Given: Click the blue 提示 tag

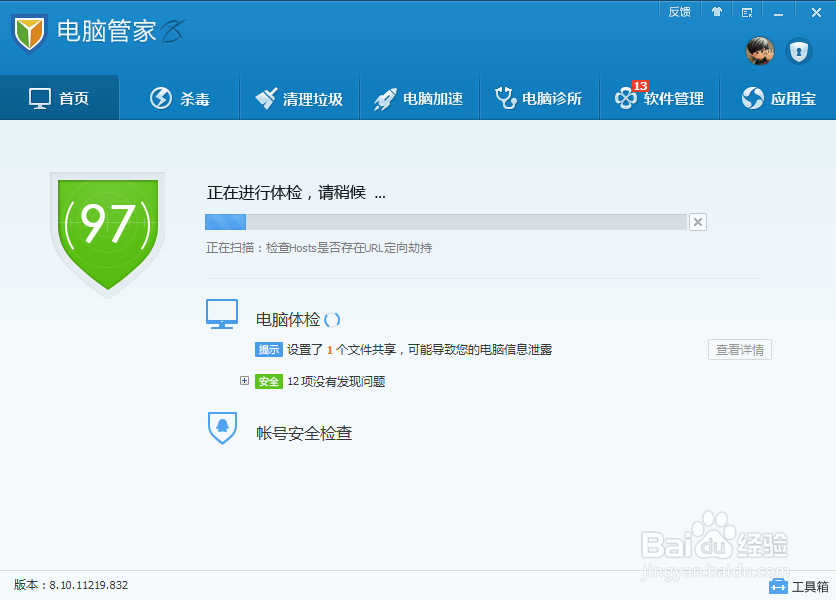Looking at the screenshot, I should 269,350.
